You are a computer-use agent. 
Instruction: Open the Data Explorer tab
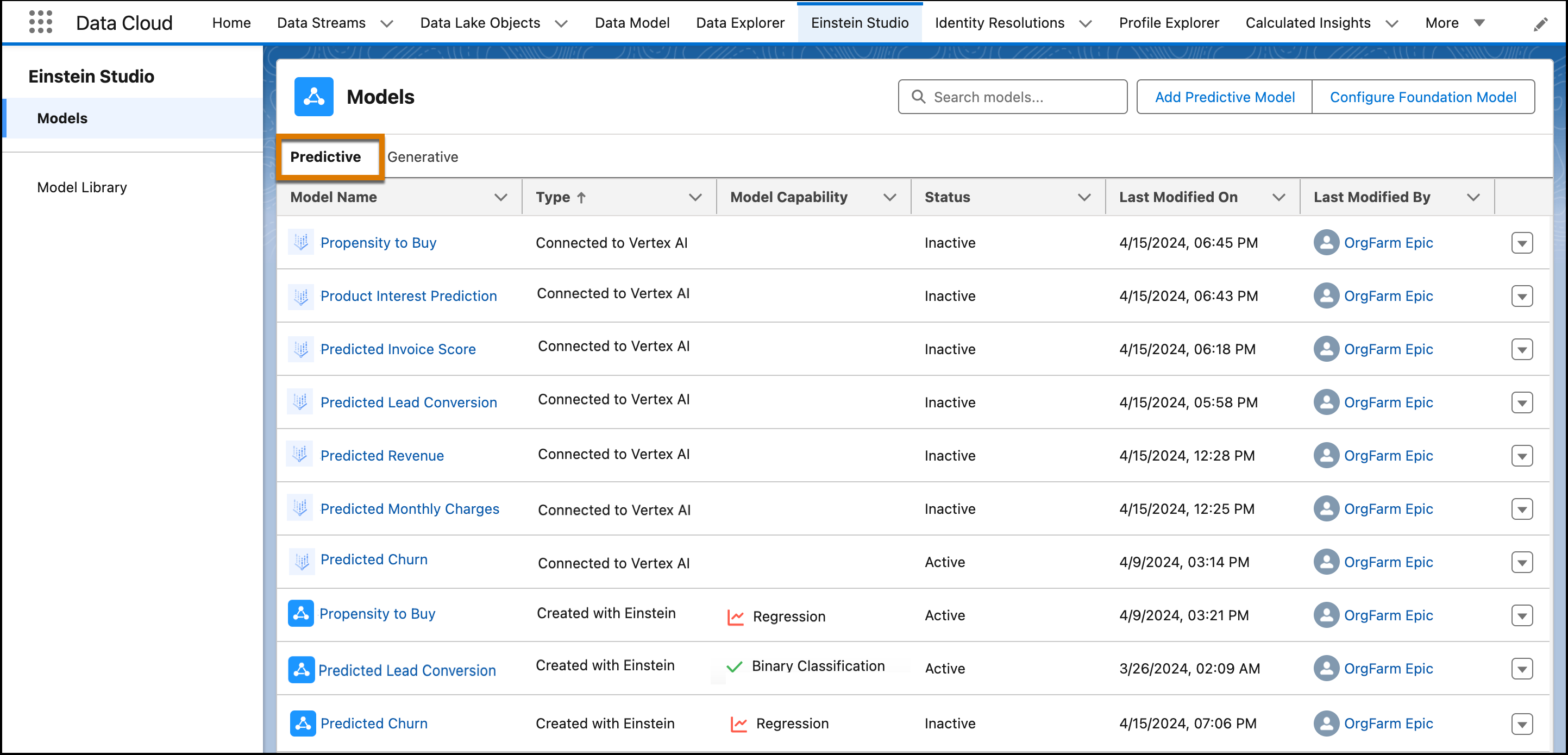click(740, 23)
